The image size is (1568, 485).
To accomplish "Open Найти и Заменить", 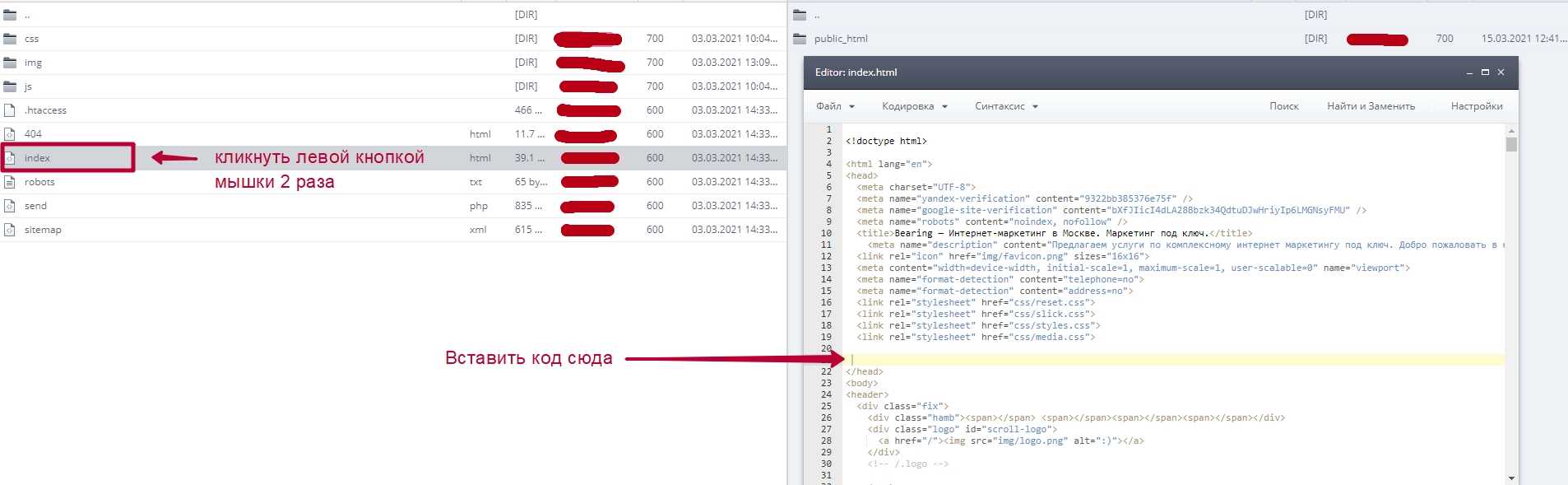I will (x=1371, y=106).
